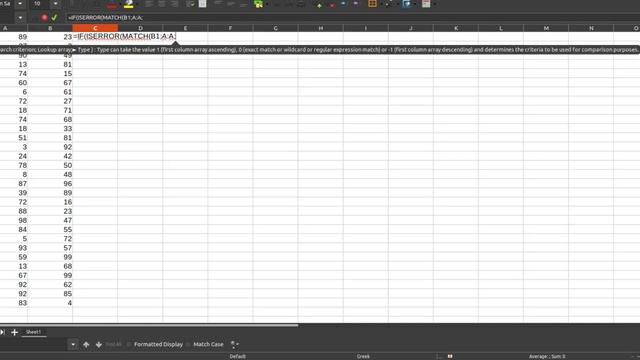
Task: Click the conditional formatting icon
Action: [x=426, y=4]
